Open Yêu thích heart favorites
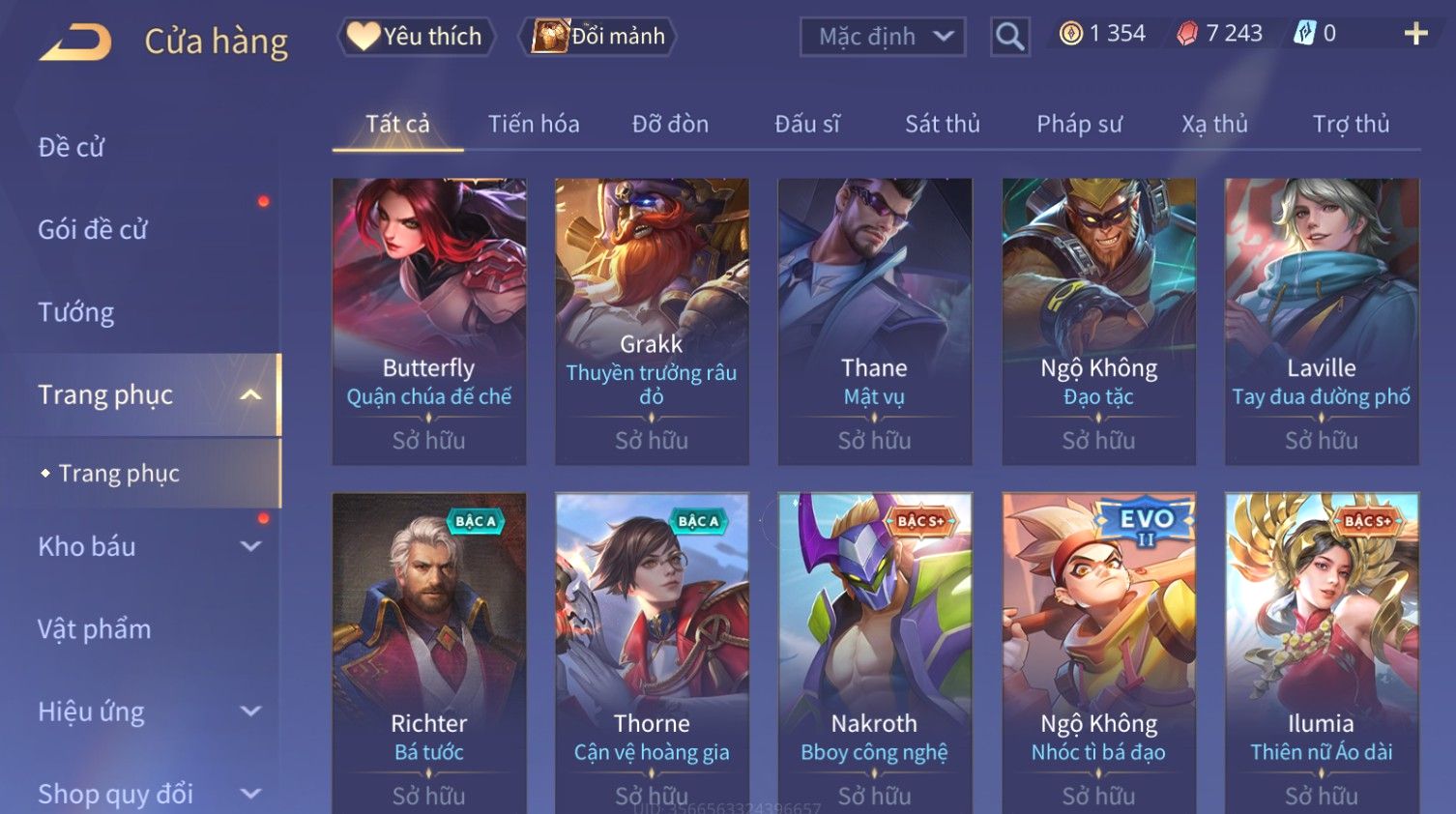1456x814 pixels. pos(416,37)
